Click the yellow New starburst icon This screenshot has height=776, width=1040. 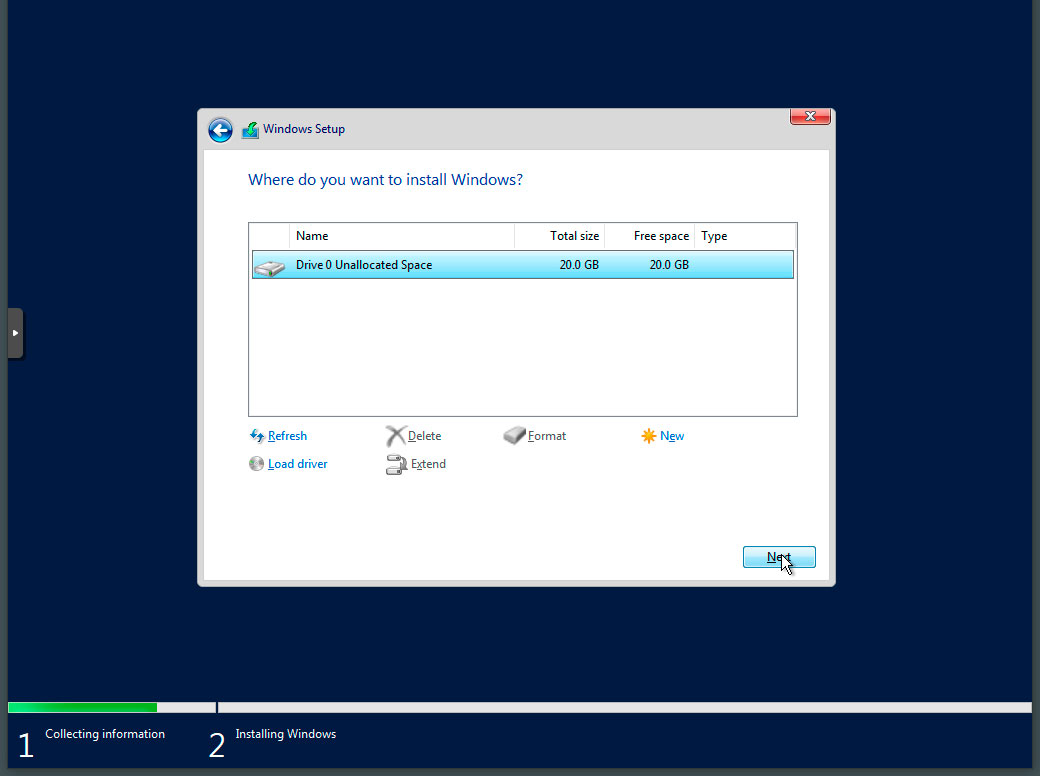pyautogui.click(x=648, y=435)
